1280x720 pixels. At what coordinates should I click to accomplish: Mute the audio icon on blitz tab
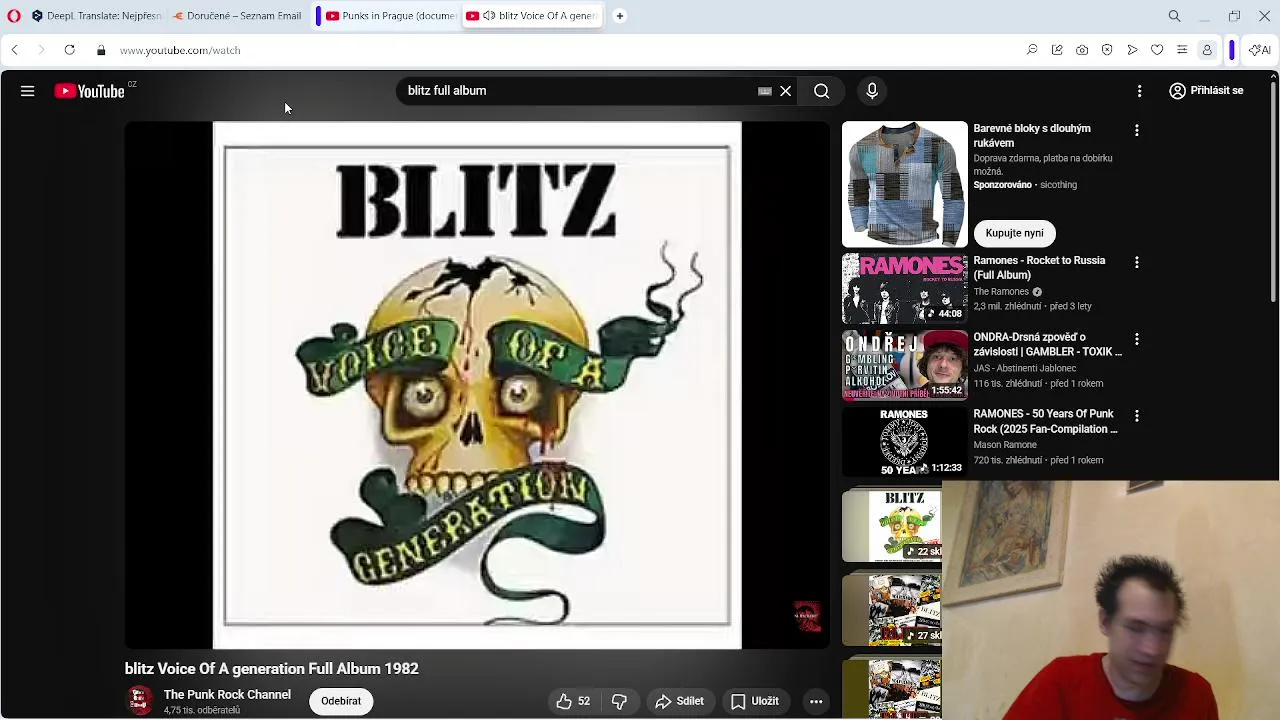(x=488, y=16)
